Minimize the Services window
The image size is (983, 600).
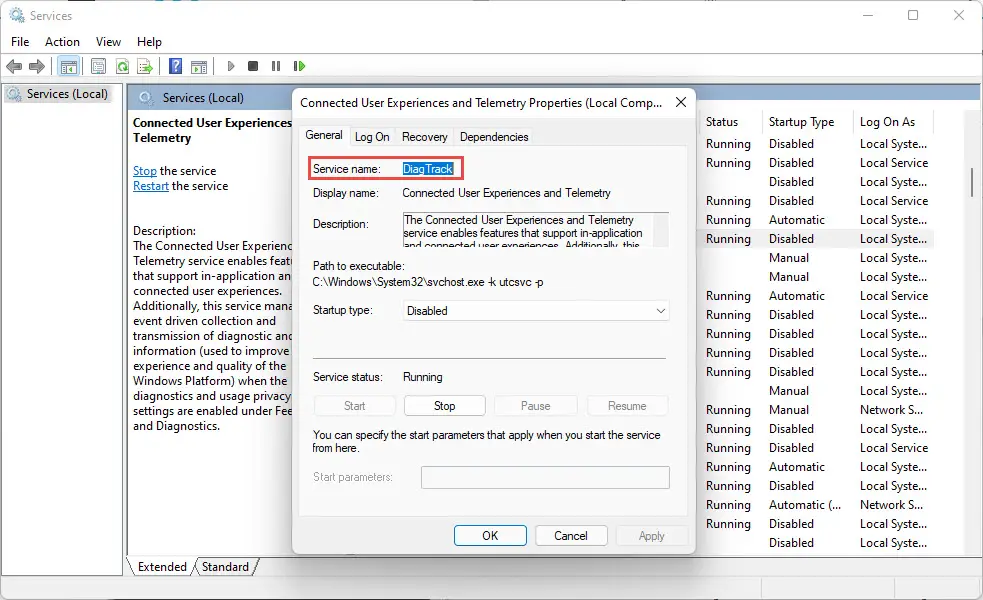point(868,15)
